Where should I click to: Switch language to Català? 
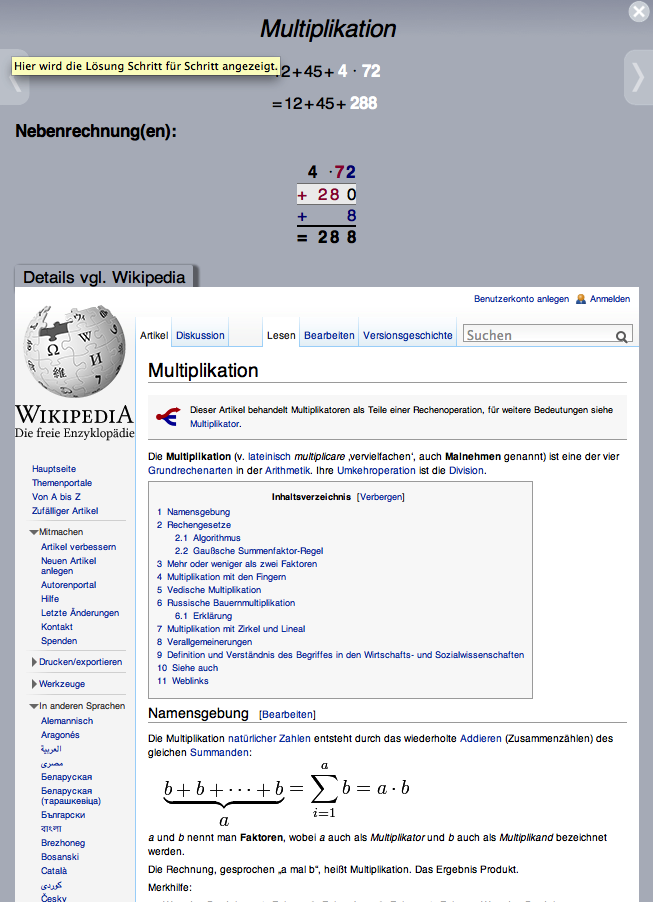click(54, 871)
